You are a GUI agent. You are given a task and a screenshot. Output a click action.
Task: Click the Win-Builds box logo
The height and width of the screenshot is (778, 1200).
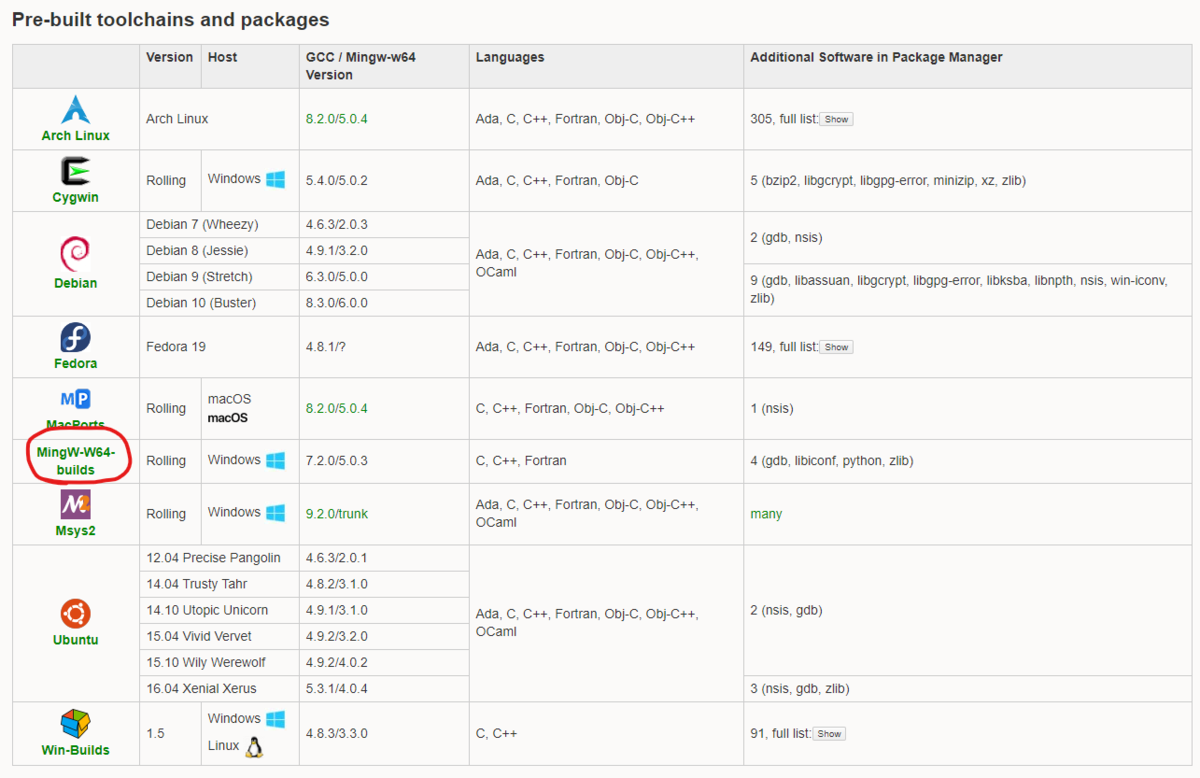(76, 723)
